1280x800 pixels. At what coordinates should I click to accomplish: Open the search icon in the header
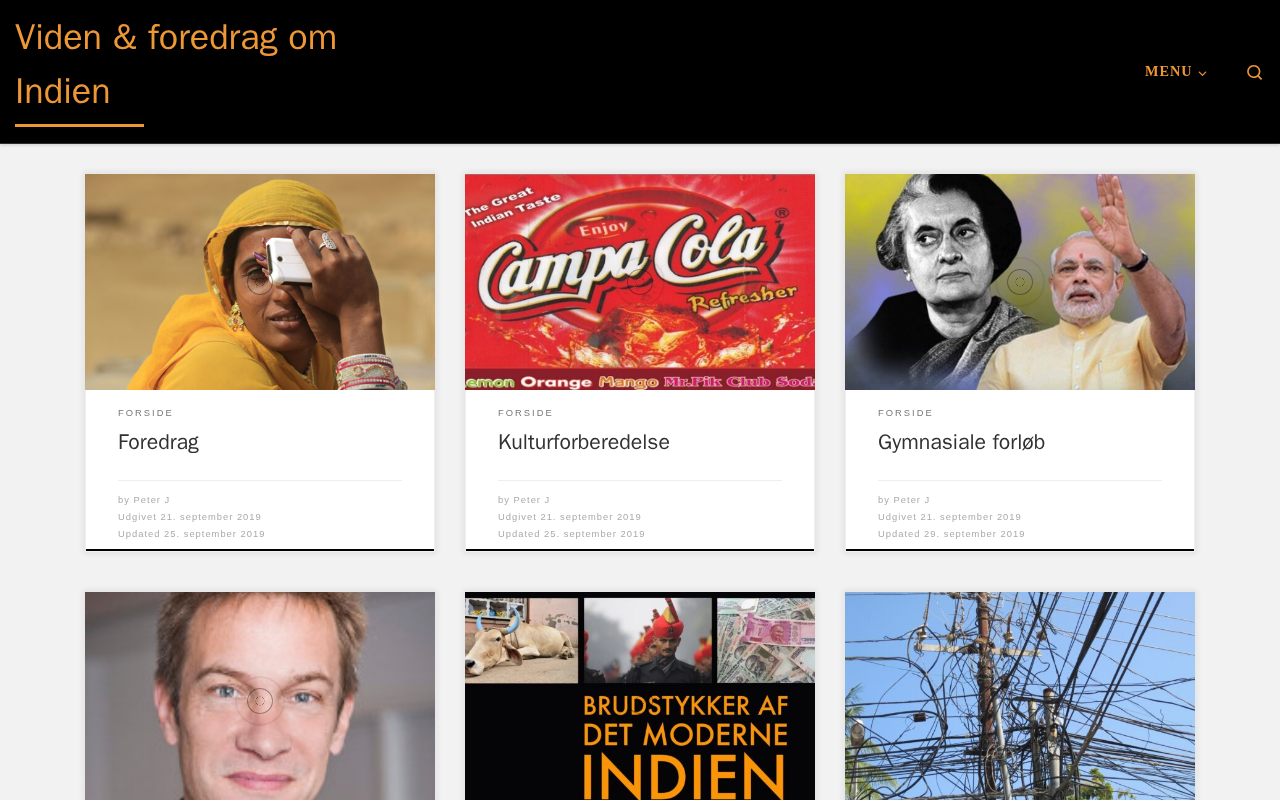(1254, 72)
